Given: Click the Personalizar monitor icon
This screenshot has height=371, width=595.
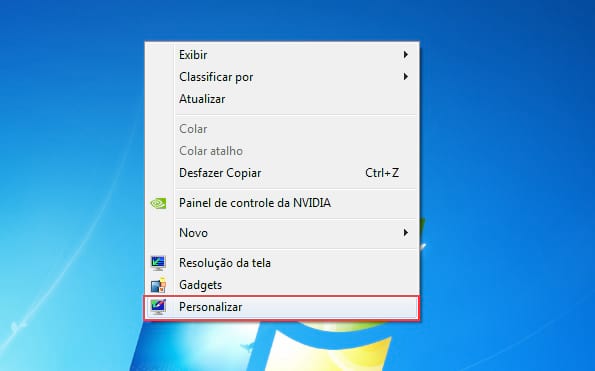Looking at the screenshot, I should point(158,307).
